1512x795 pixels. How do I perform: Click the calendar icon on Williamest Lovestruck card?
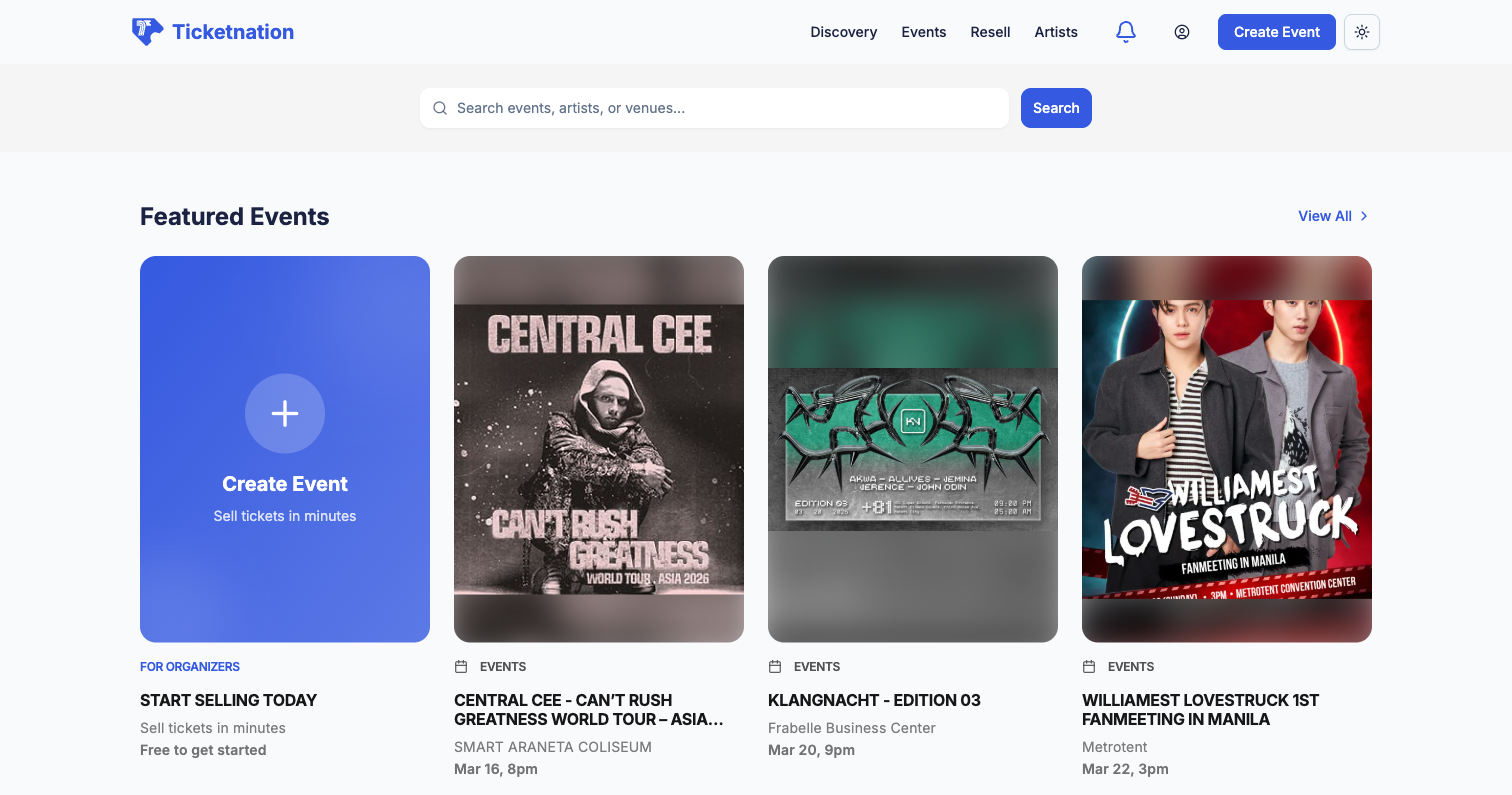pos(1089,666)
